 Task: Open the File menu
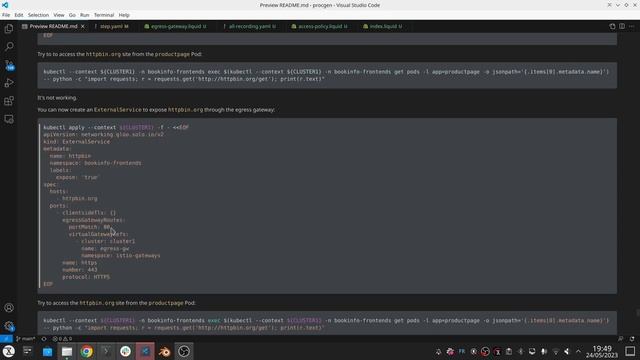(6, 15)
